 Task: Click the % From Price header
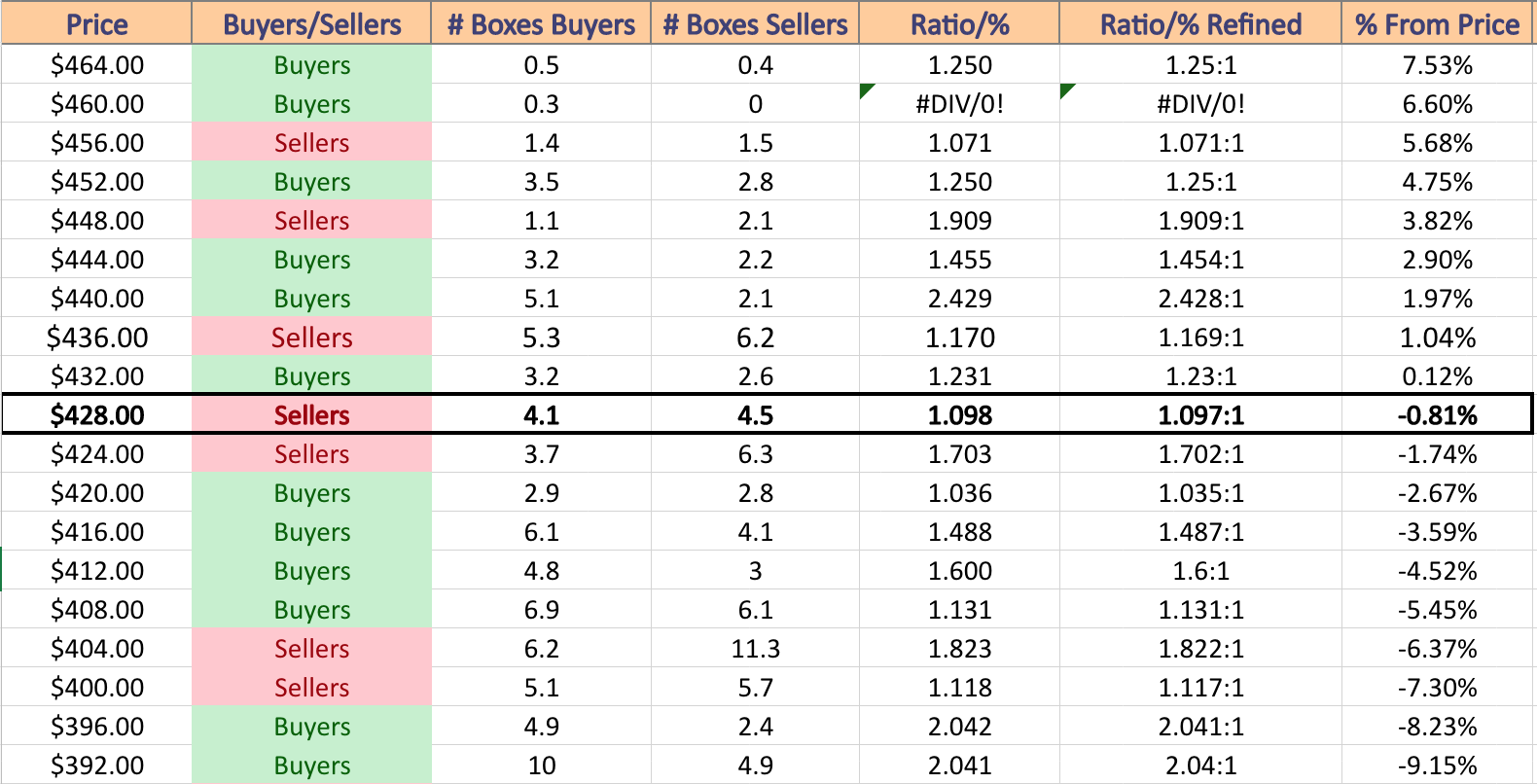(1437, 24)
